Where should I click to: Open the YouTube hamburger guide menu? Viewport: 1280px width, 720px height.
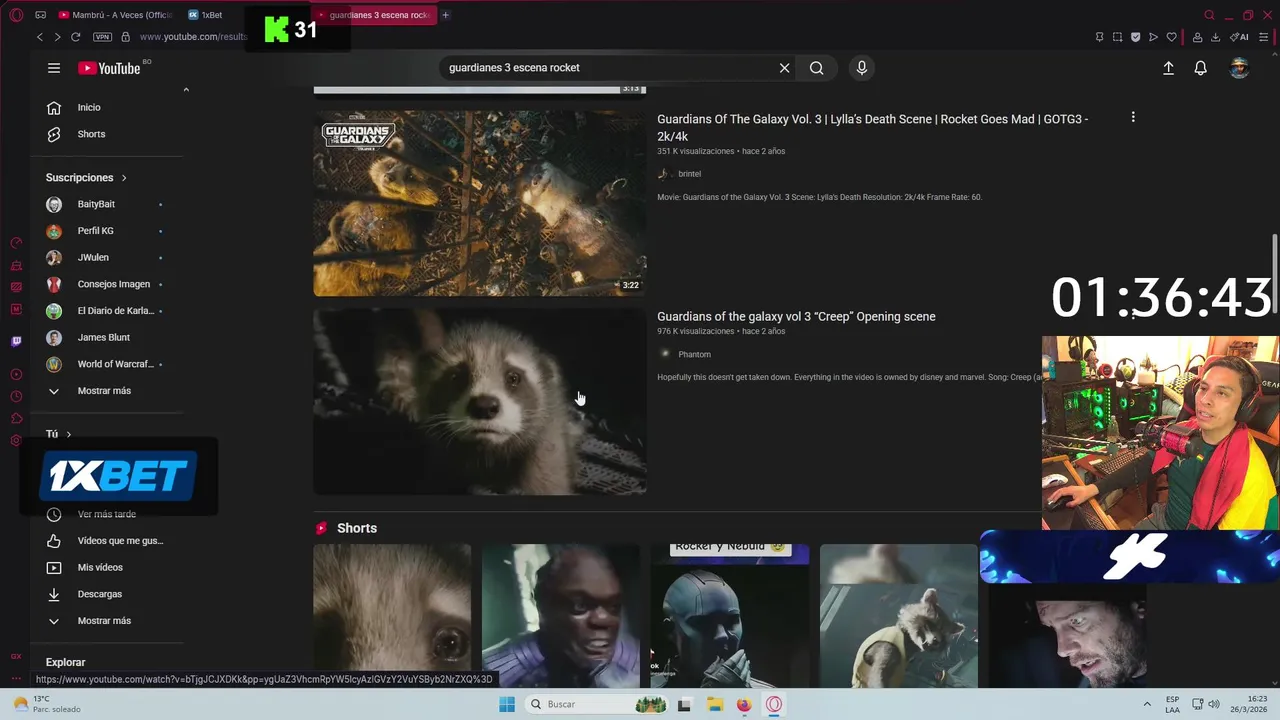tap(54, 68)
